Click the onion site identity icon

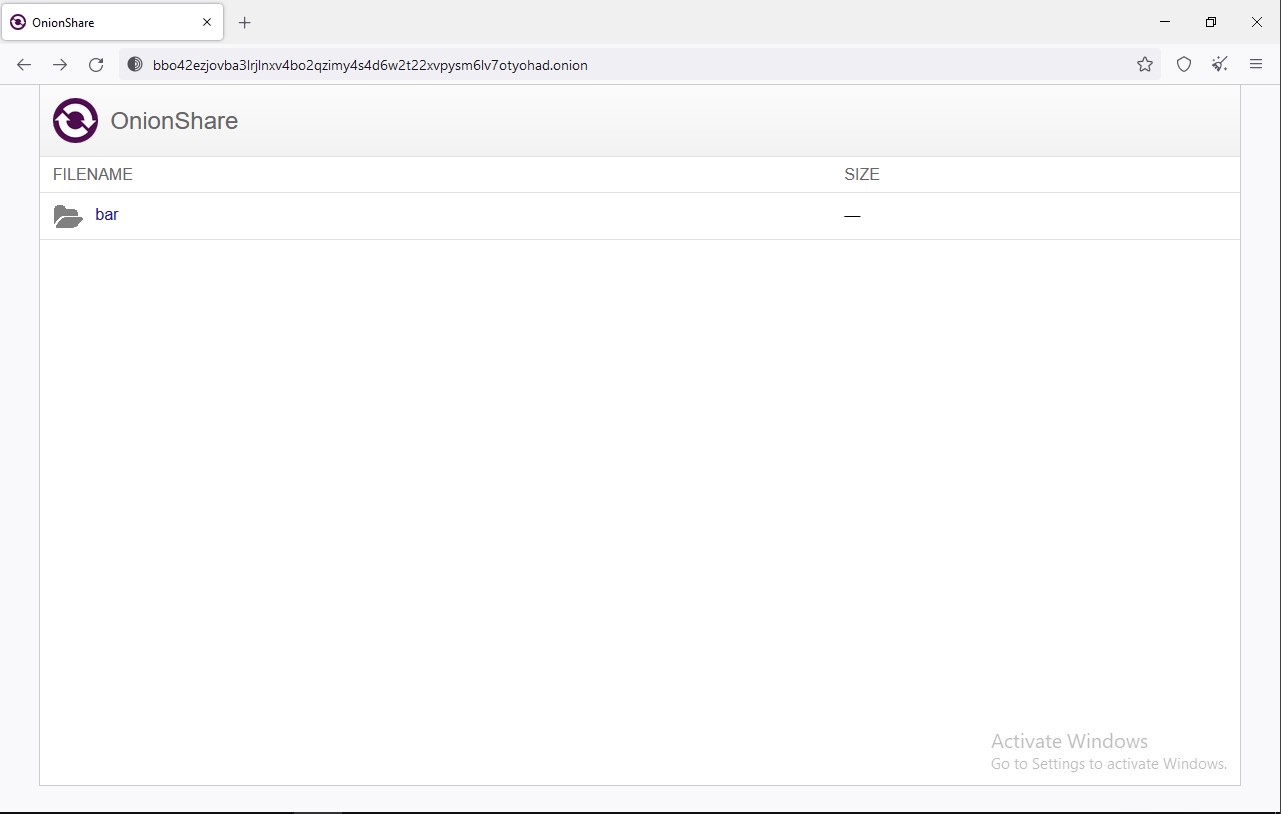pyautogui.click(x=135, y=65)
